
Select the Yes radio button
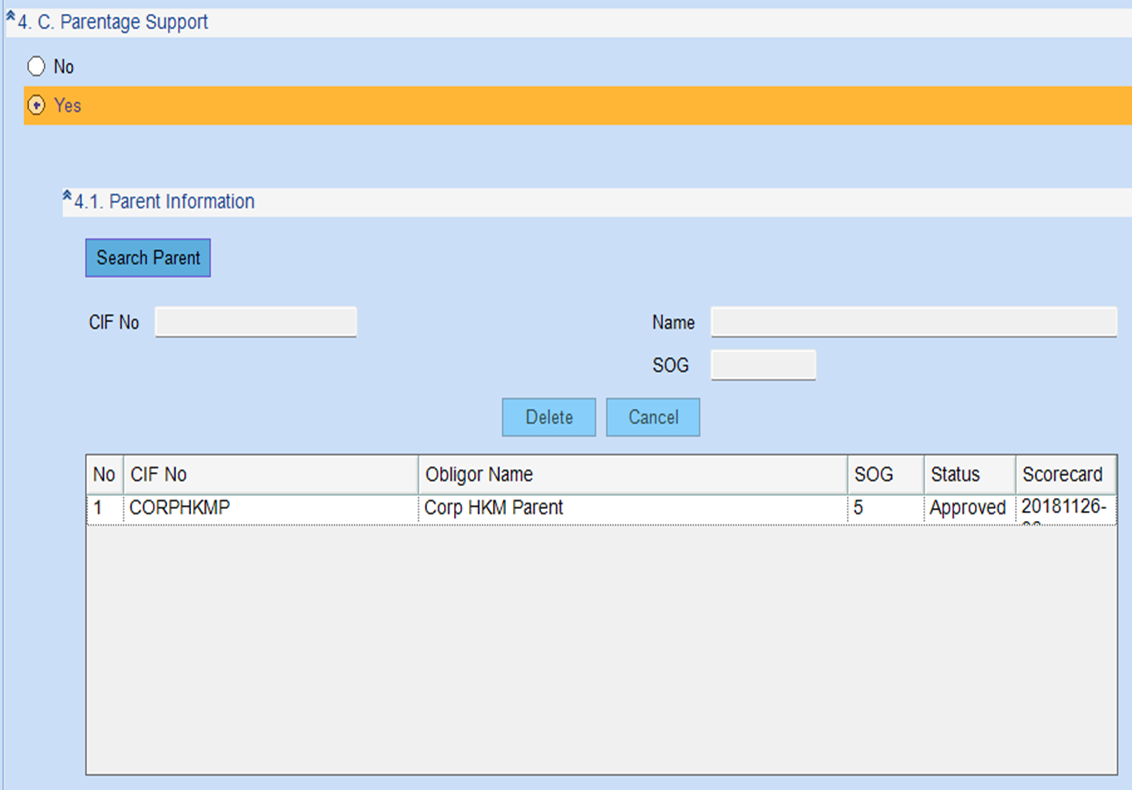37,105
